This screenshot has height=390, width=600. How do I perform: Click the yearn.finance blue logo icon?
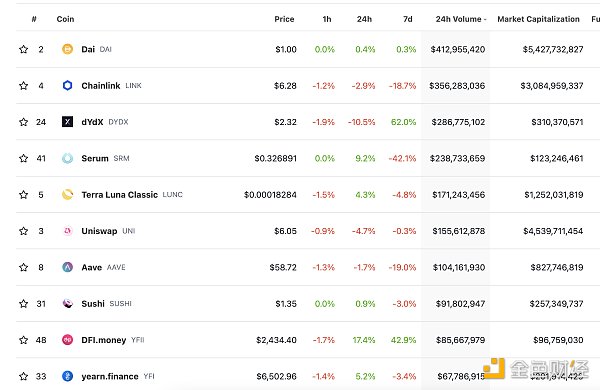[x=67, y=376]
